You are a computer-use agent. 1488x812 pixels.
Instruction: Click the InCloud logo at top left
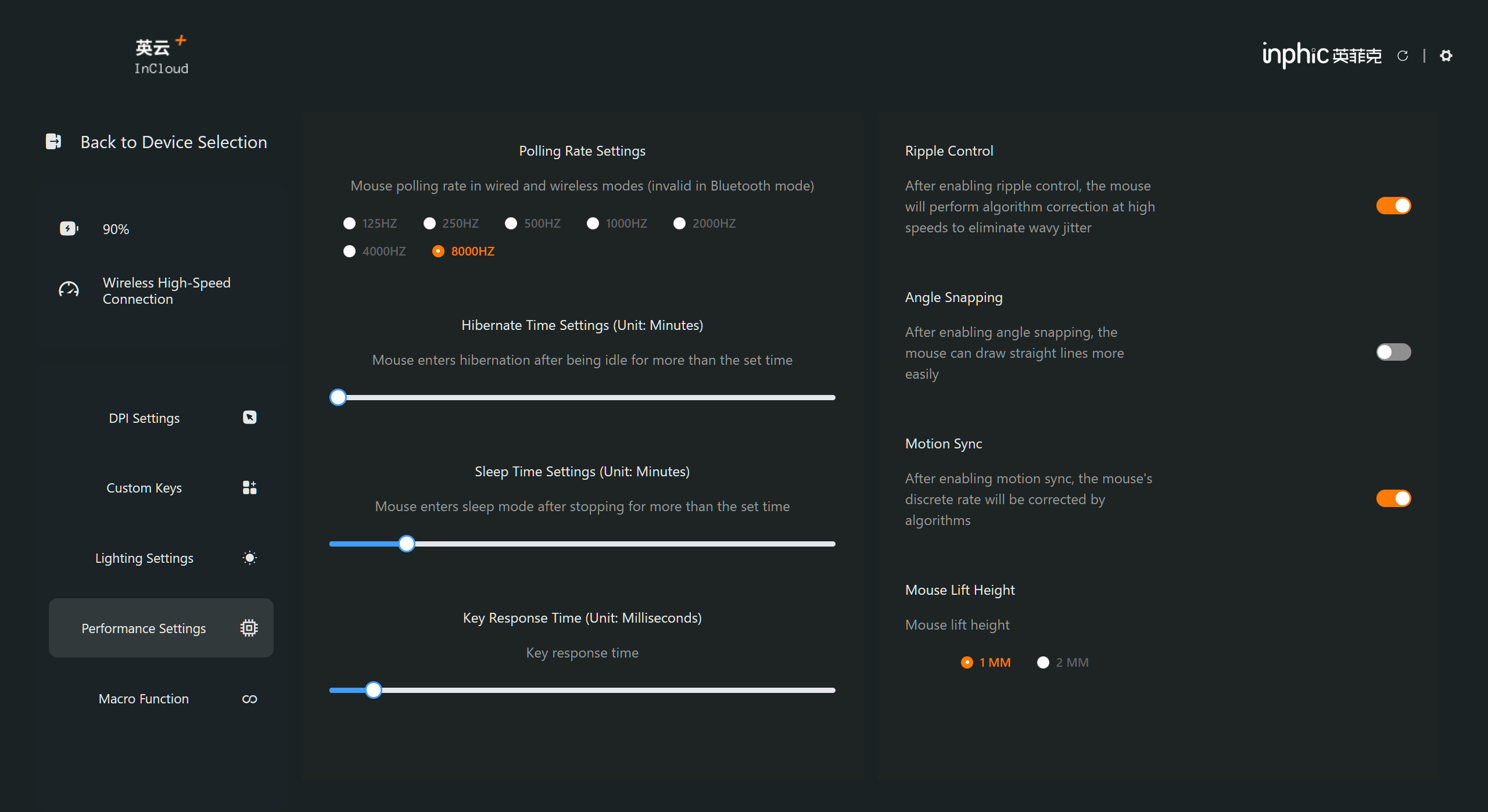click(161, 56)
